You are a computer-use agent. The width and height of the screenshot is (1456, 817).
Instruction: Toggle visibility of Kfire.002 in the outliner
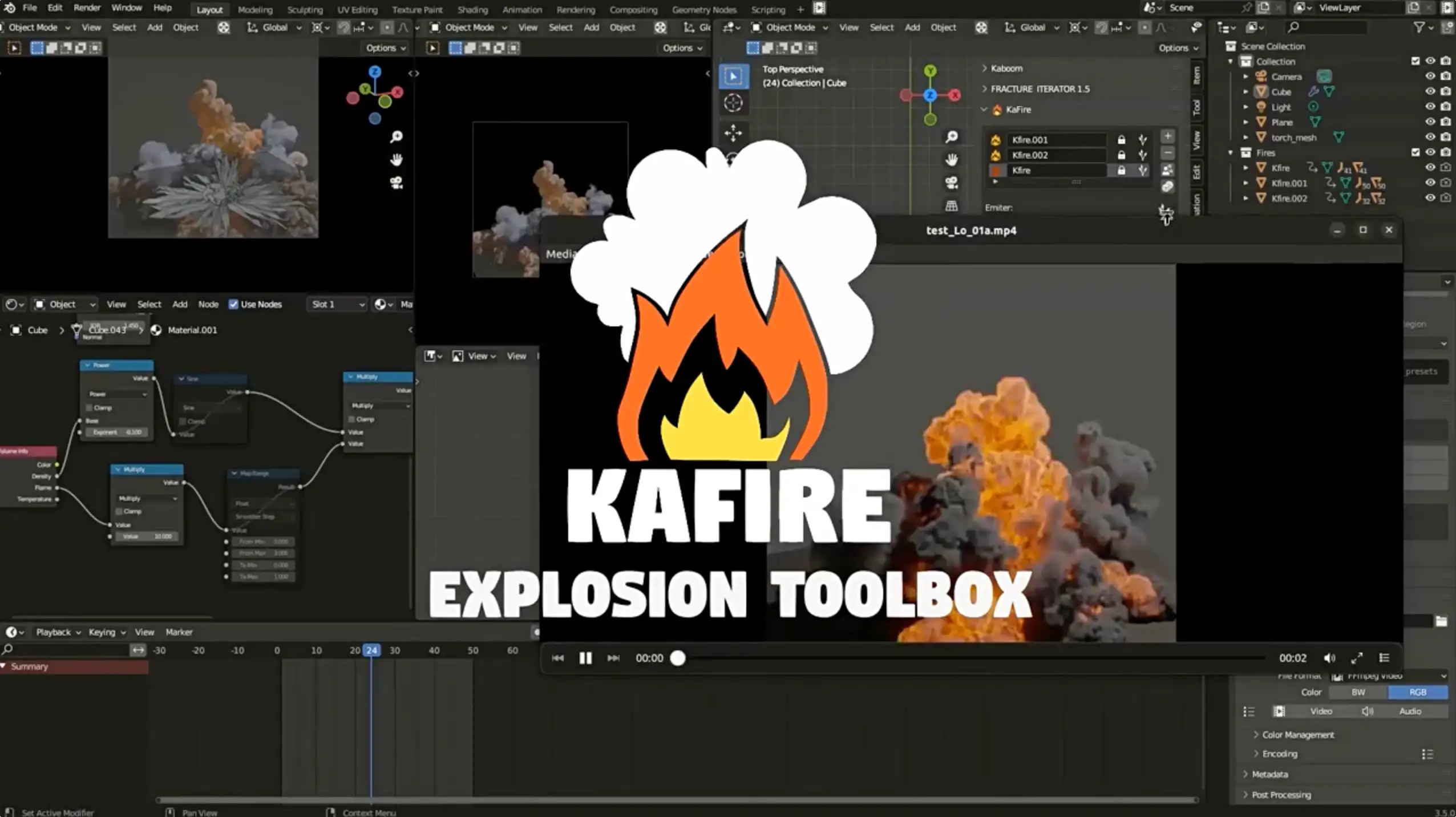[x=1430, y=198]
